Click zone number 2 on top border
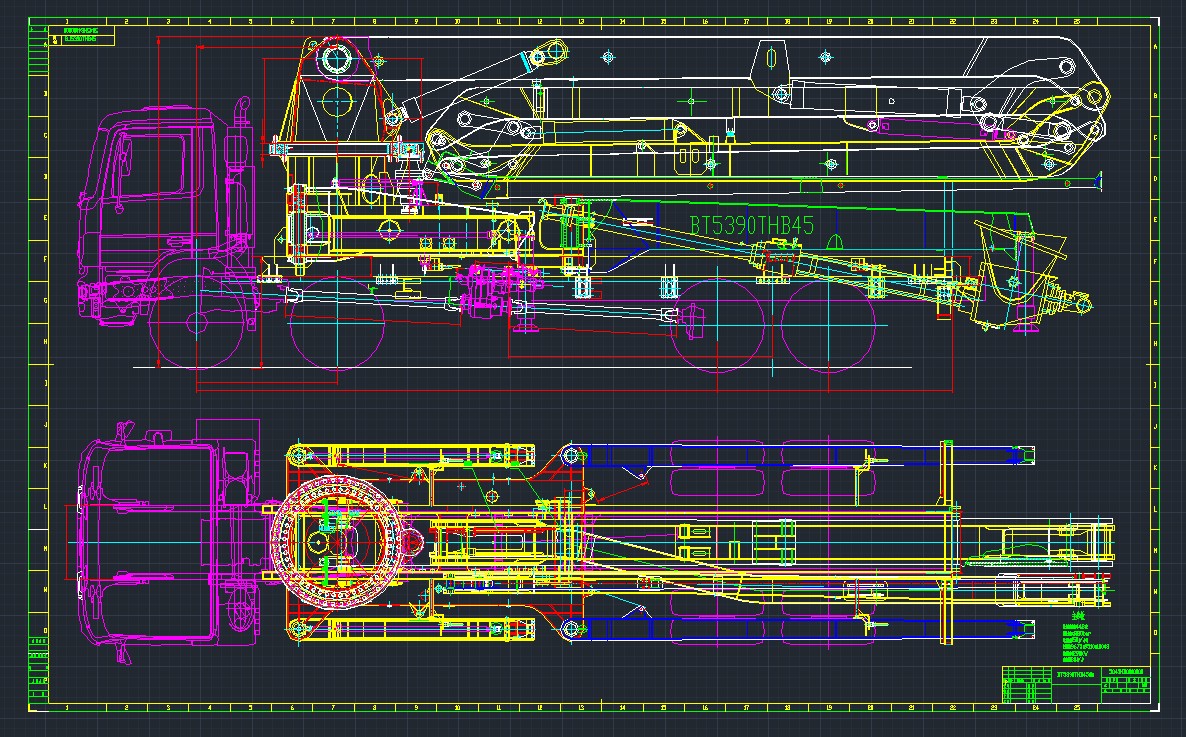 click(x=126, y=22)
